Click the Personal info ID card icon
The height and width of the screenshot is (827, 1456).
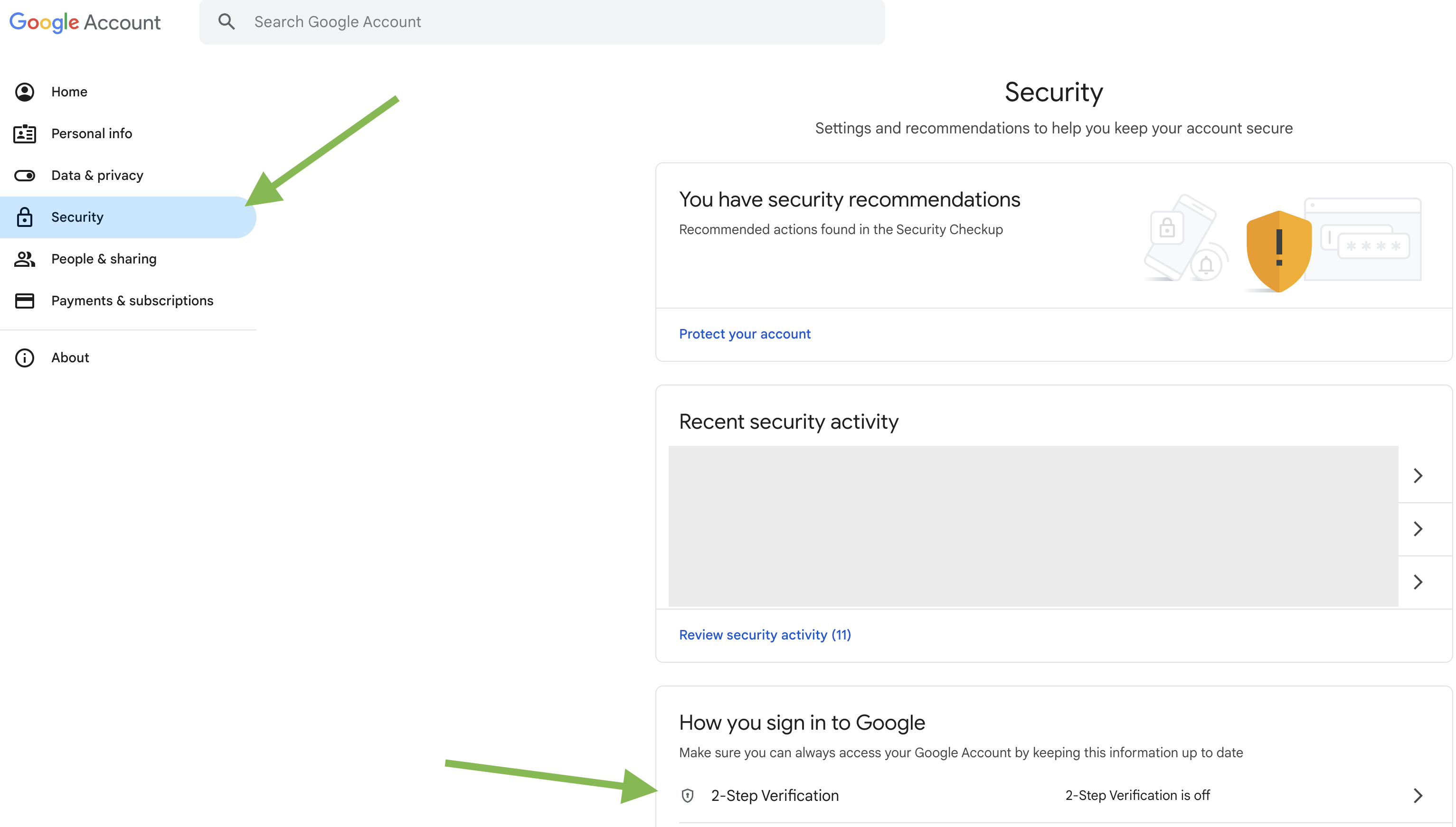click(24, 133)
